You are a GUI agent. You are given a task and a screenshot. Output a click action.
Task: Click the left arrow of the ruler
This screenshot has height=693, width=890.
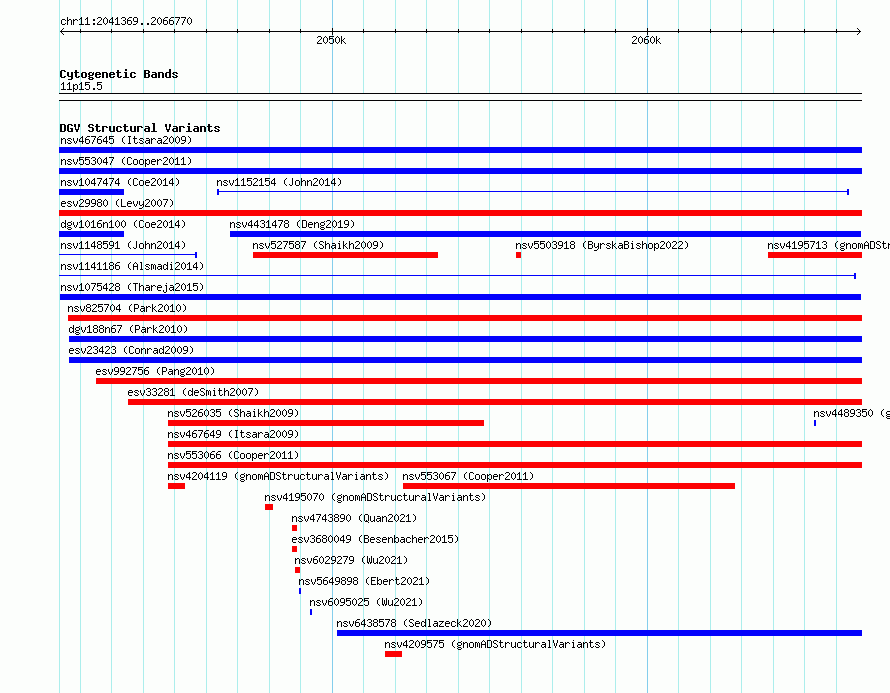pyautogui.click(x=62, y=31)
